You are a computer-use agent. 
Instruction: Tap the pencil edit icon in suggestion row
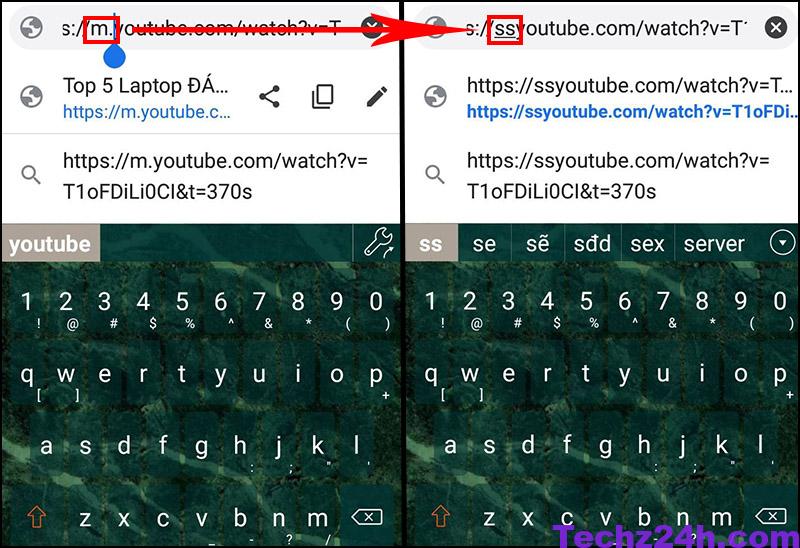[377, 96]
